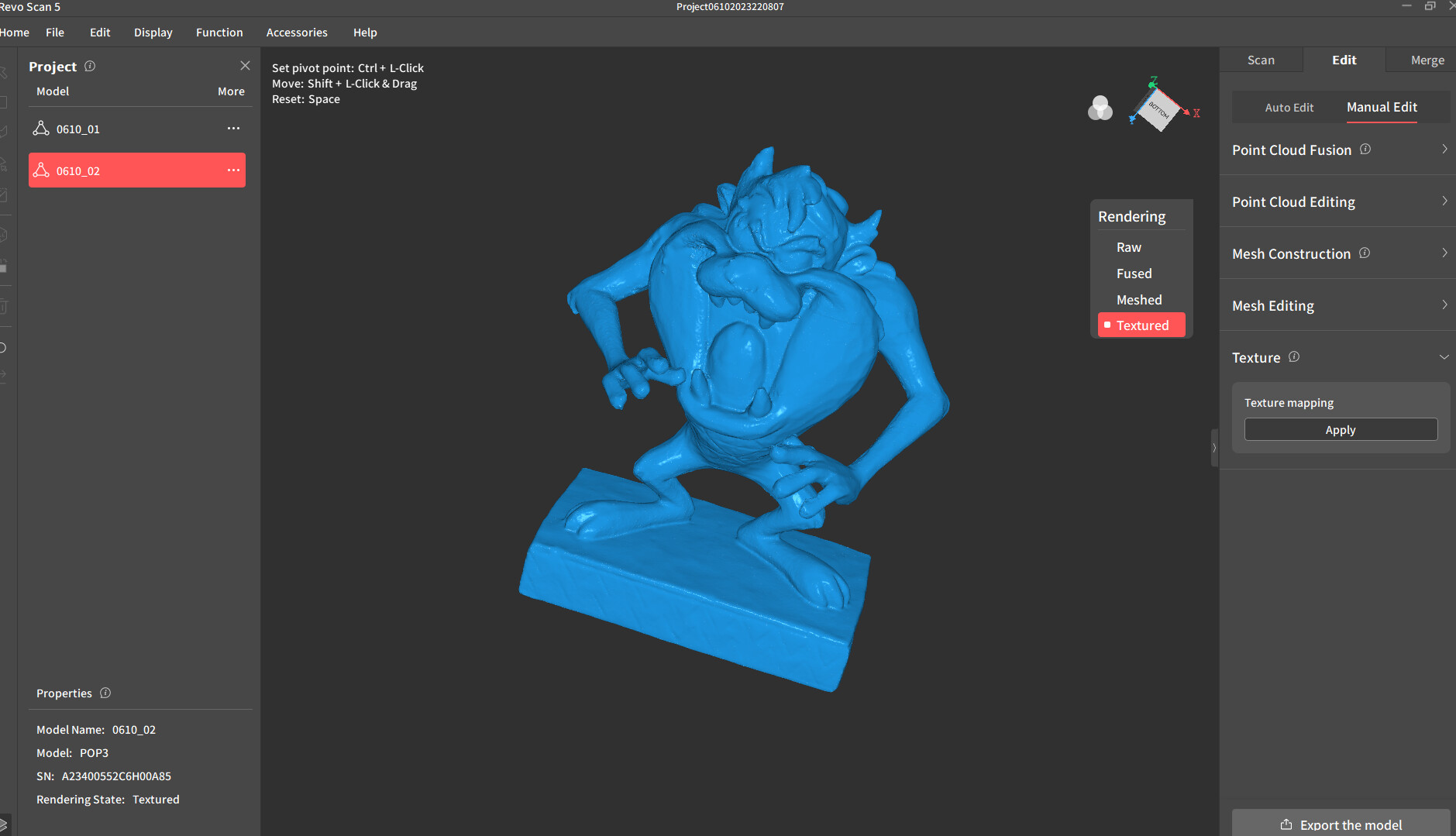Click the Mesh Construction info icon
Screen dimensions: 1456x836
pos(1365,253)
